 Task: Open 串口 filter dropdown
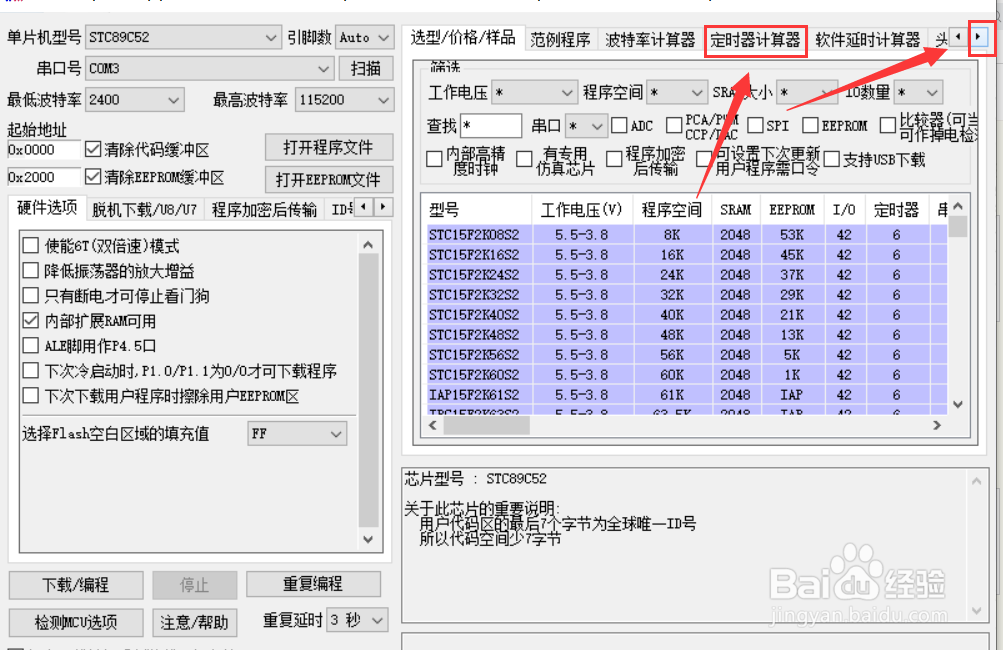pos(586,126)
